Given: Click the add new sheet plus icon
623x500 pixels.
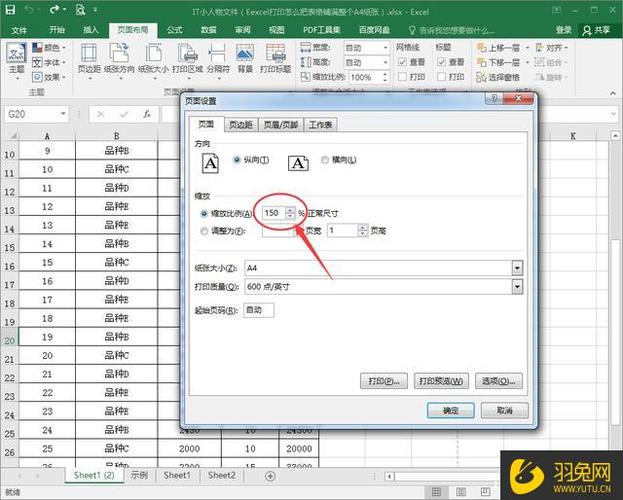Looking at the screenshot, I should coord(270,476).
